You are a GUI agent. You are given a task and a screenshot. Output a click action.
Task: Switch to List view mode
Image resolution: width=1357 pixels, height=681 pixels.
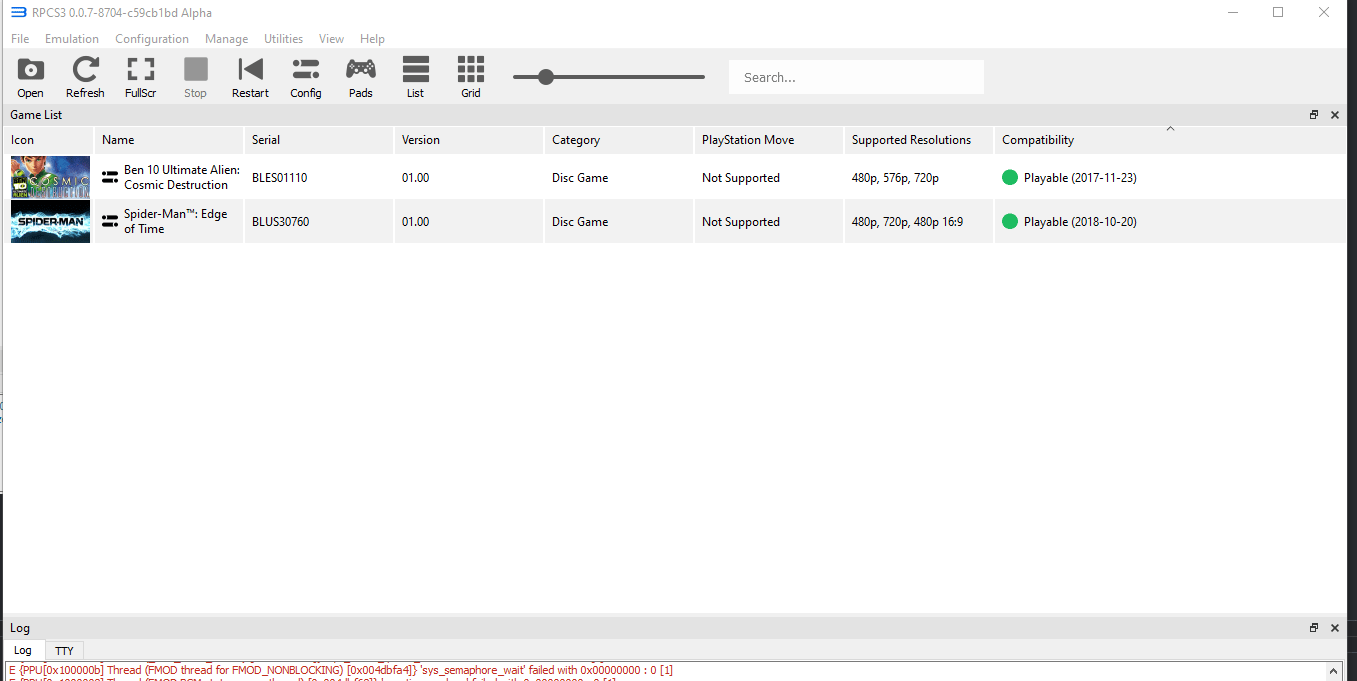tap(415, 77)
